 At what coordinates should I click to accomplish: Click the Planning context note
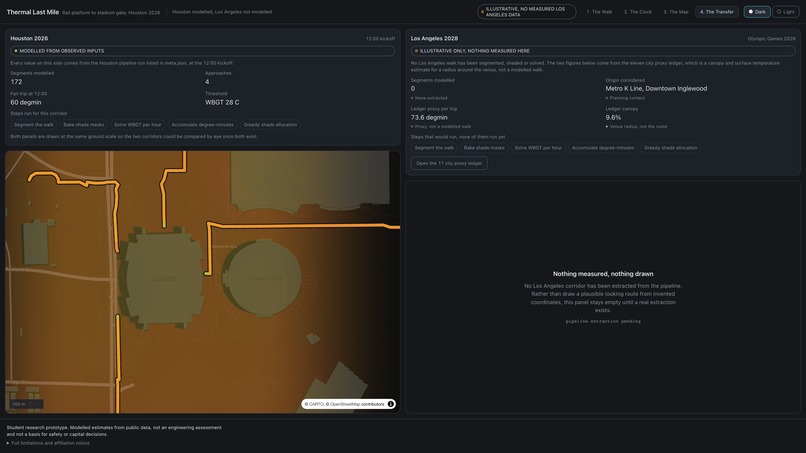[x=627, y=98]
